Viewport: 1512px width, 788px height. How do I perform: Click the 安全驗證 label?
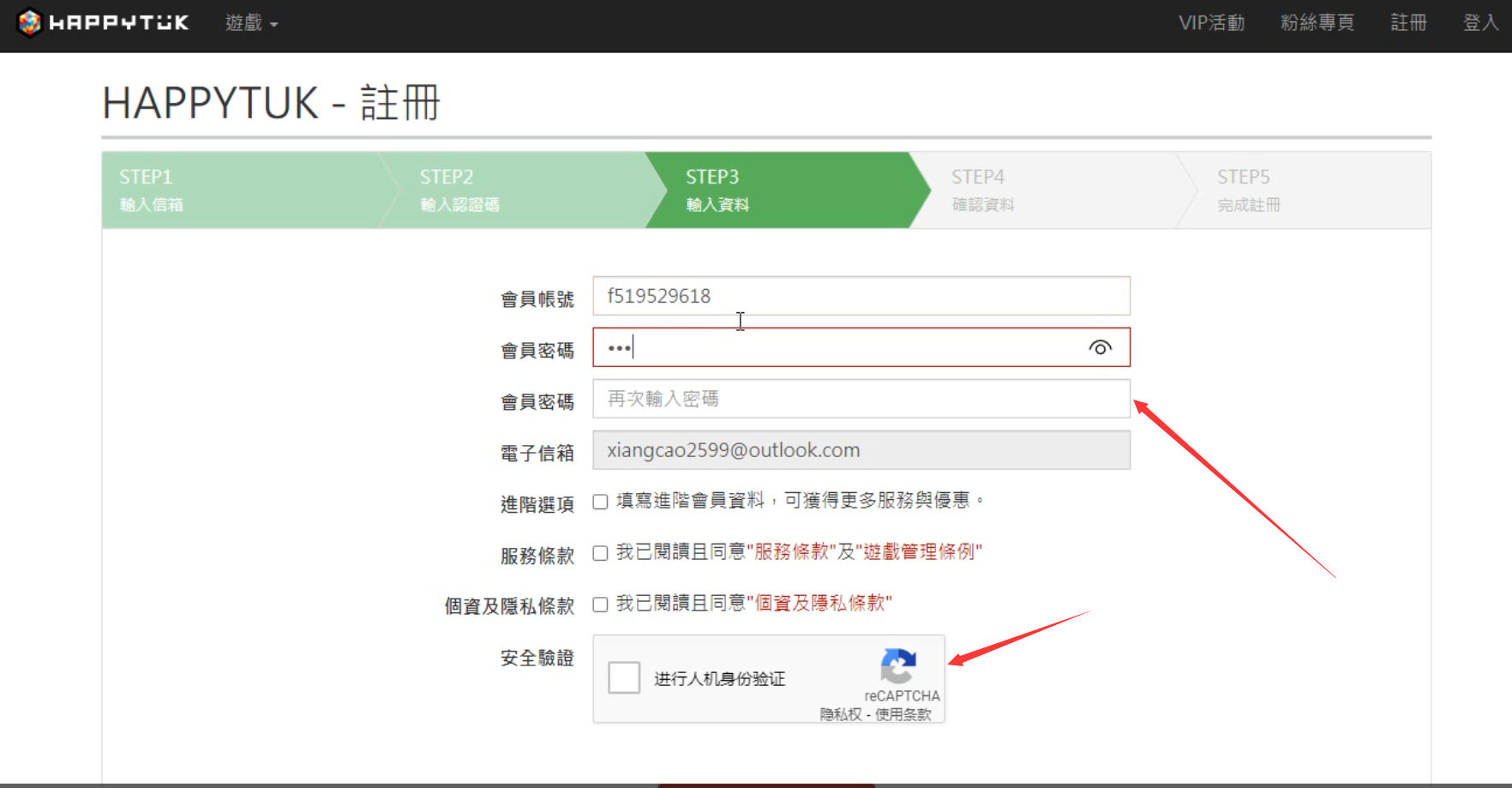click(537, 659)
